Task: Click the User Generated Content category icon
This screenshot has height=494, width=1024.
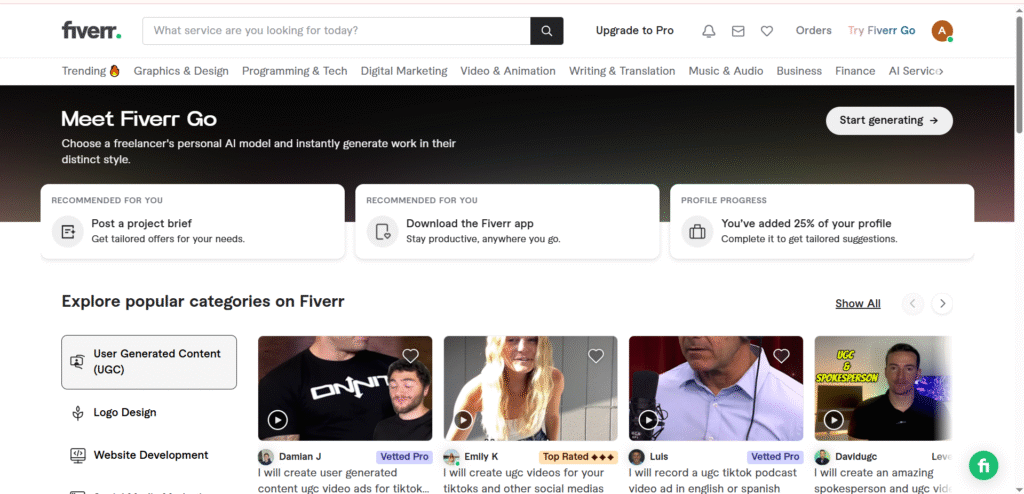Action: tap(78, 361)
